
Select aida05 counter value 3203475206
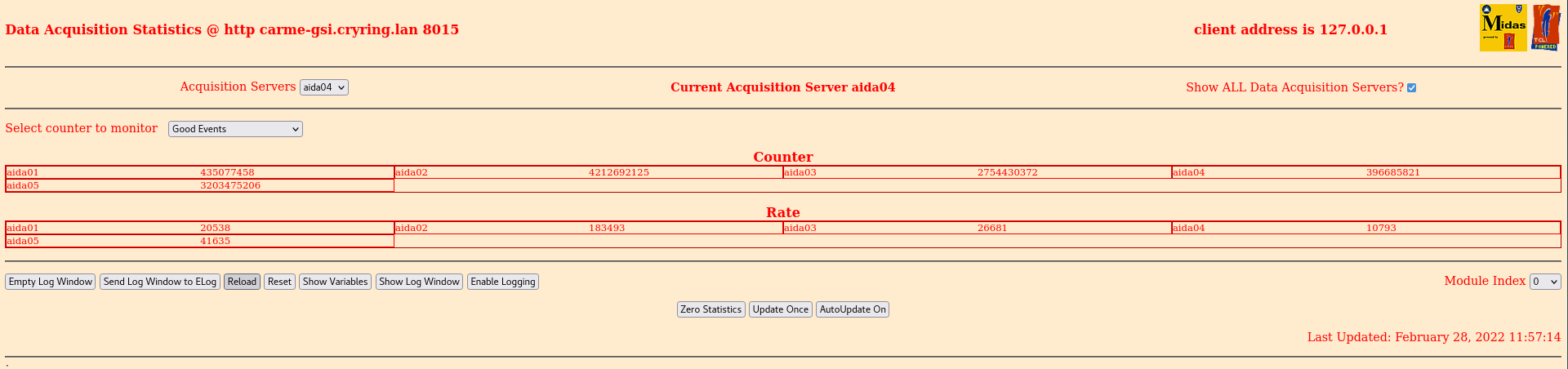(230, 185)
